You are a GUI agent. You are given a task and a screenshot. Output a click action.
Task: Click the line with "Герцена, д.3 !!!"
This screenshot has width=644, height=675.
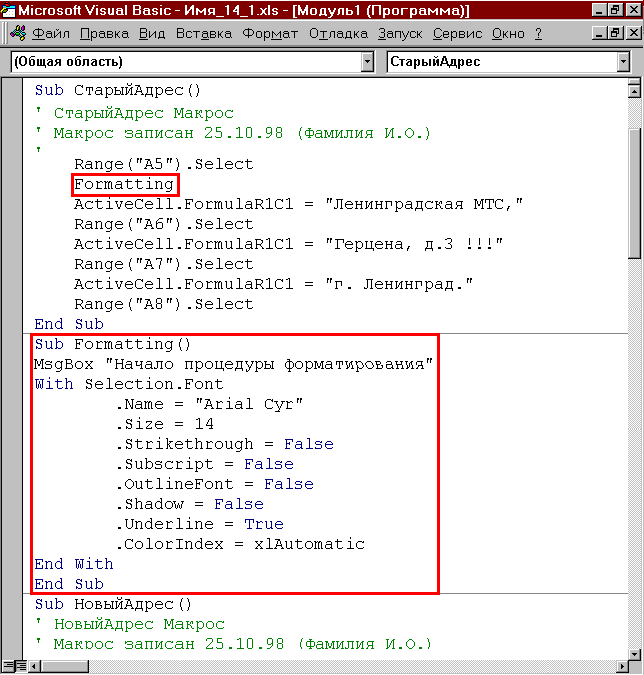point(288,244)
